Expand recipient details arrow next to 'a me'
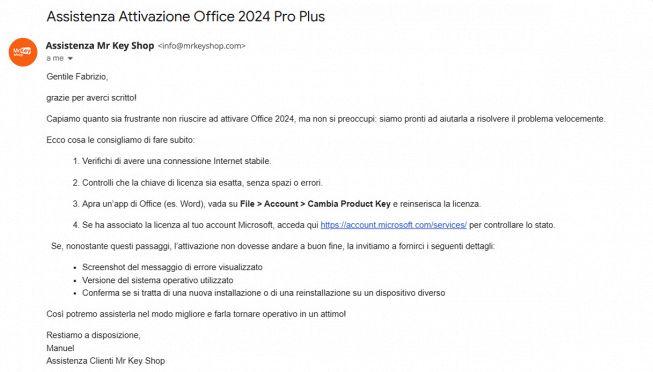The image size is (653, 372). [70, 58]
